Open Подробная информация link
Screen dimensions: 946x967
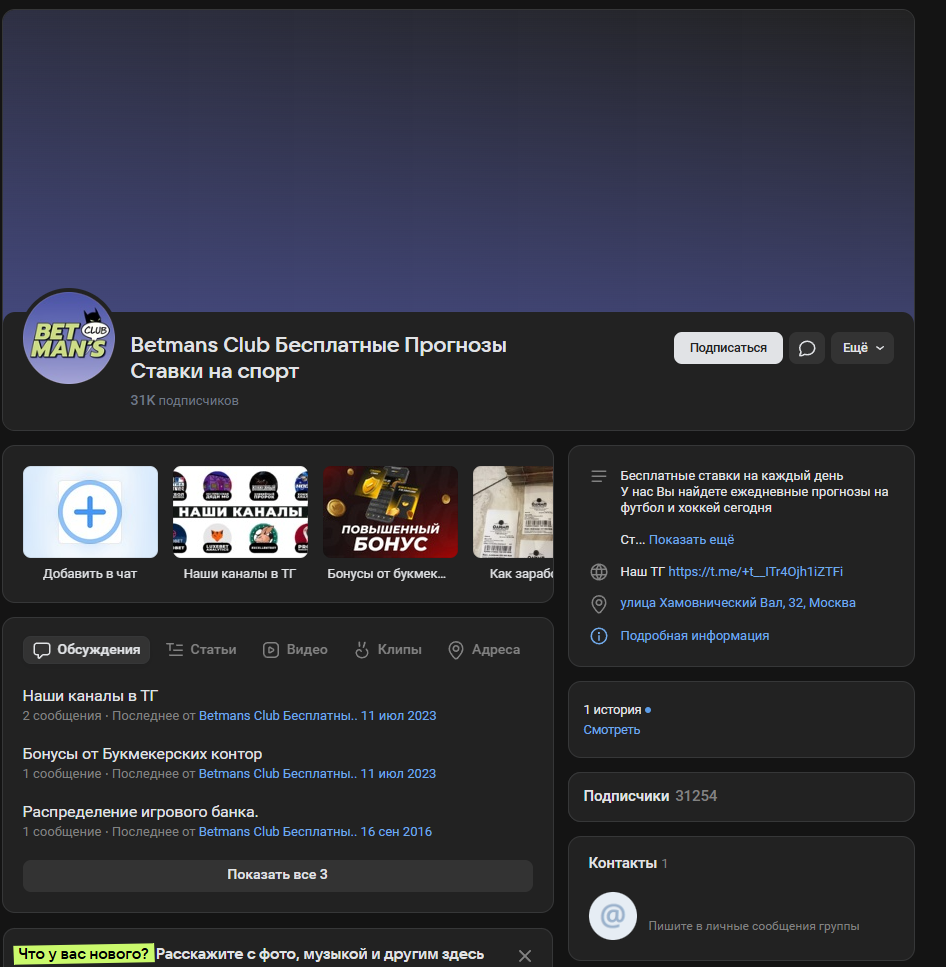click(x=694, y=635)
